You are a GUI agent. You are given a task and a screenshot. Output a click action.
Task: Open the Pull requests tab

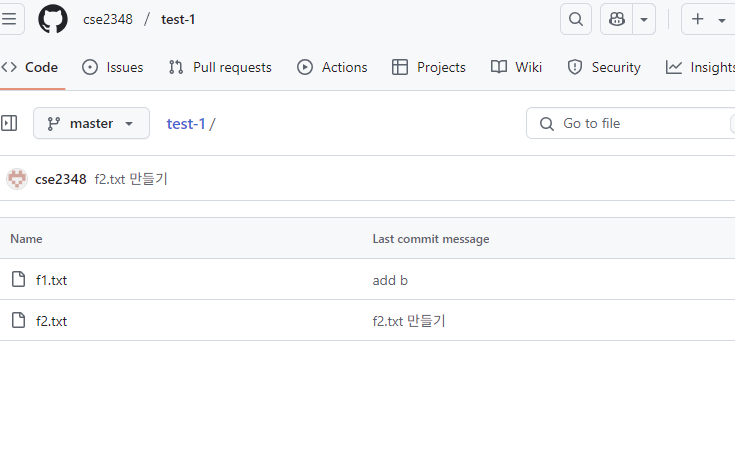pyautogui.click(x=220, y=67)
